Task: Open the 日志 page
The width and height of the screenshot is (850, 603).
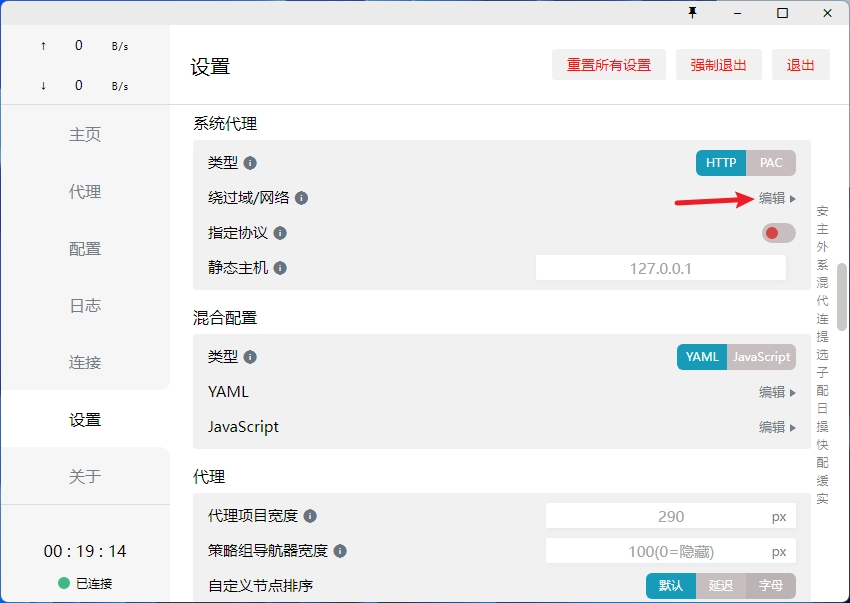Action: coord(85,305)
